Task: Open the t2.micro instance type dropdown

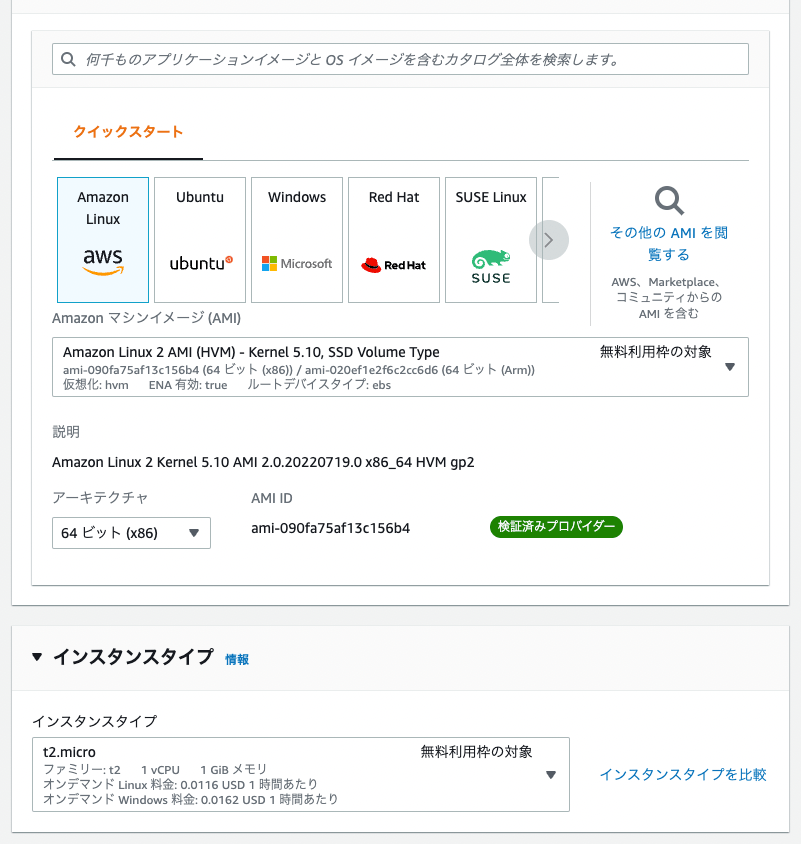Action: tap(301, 775)
